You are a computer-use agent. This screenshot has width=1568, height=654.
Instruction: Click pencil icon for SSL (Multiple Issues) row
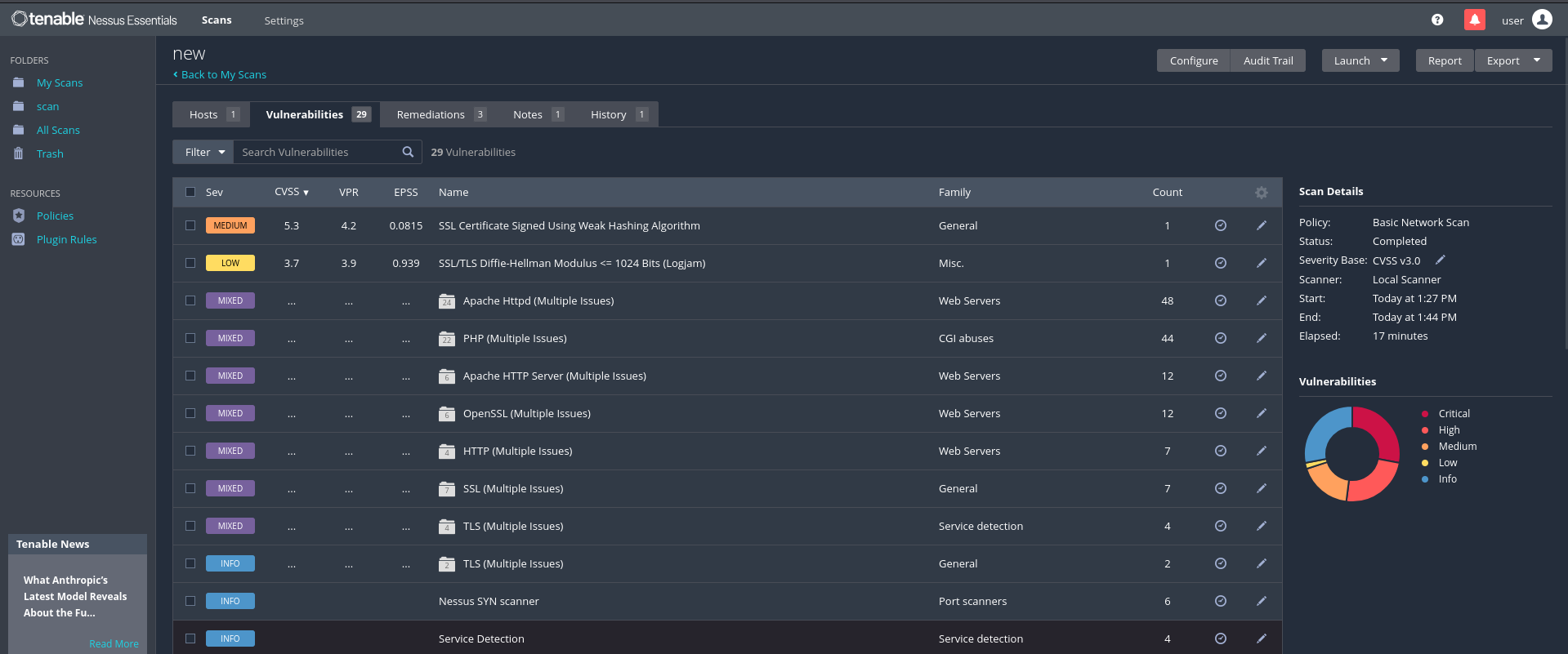1262,488
